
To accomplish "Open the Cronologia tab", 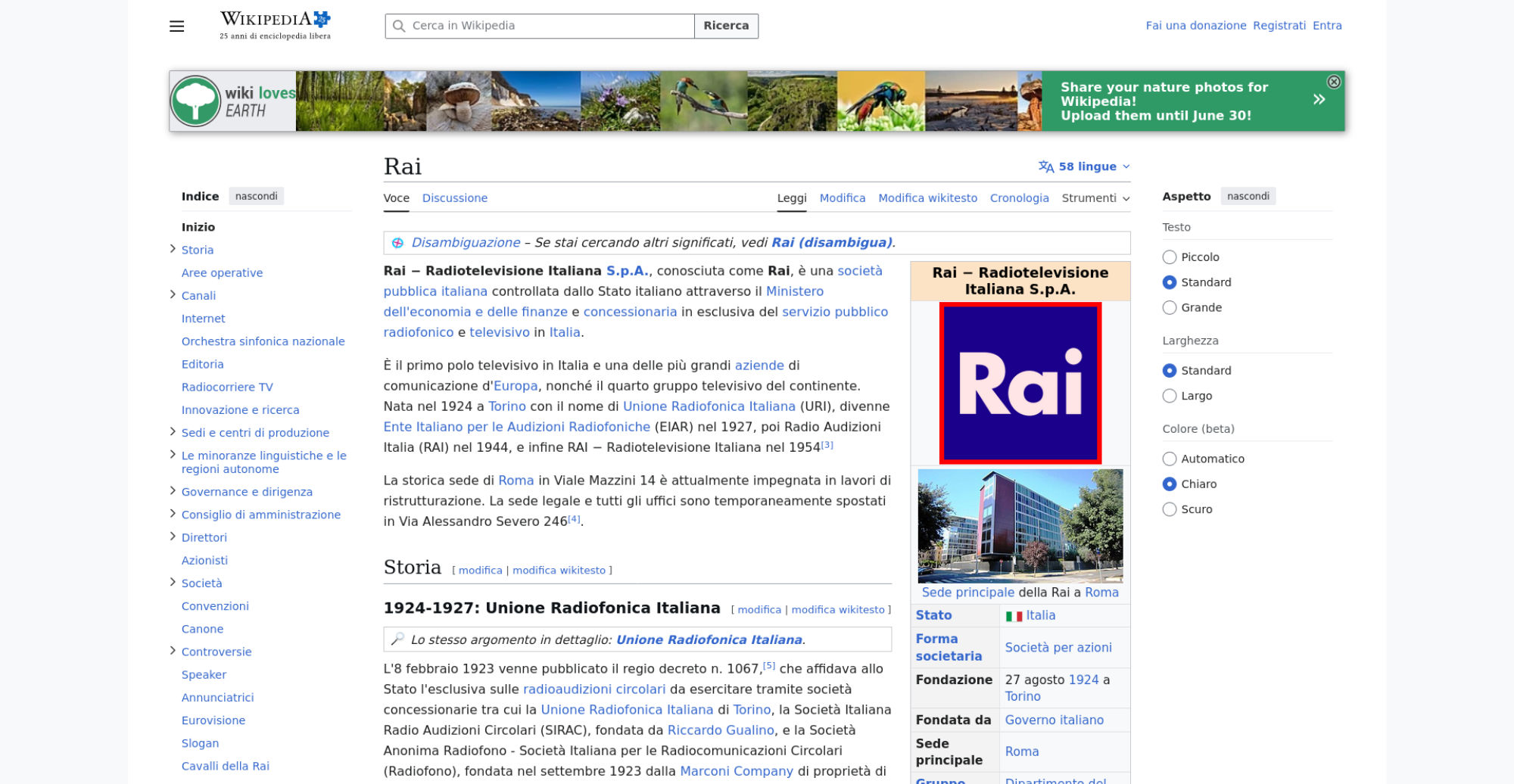I will pos(1019,198).
